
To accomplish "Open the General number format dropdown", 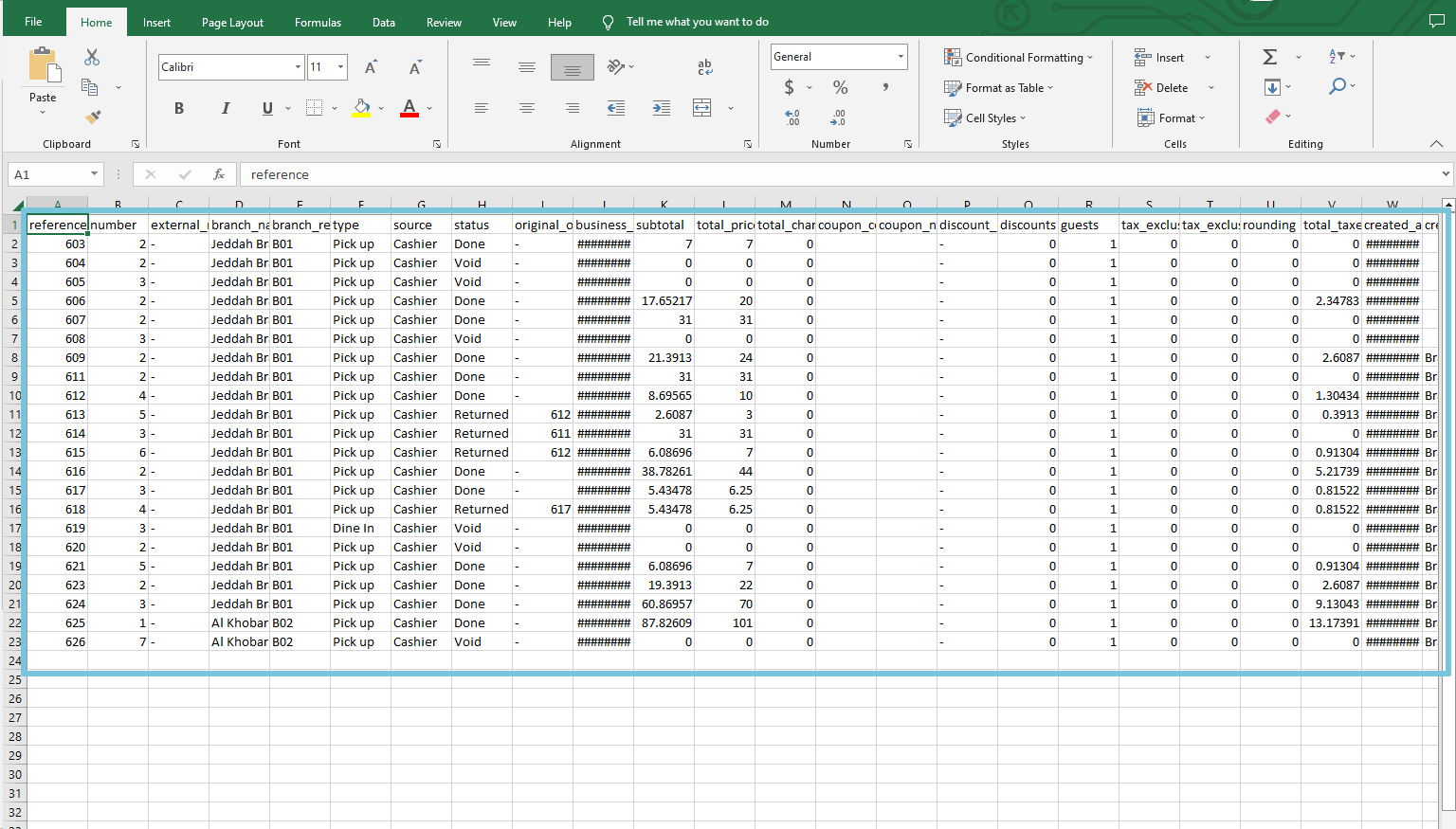I will [899, 57].
